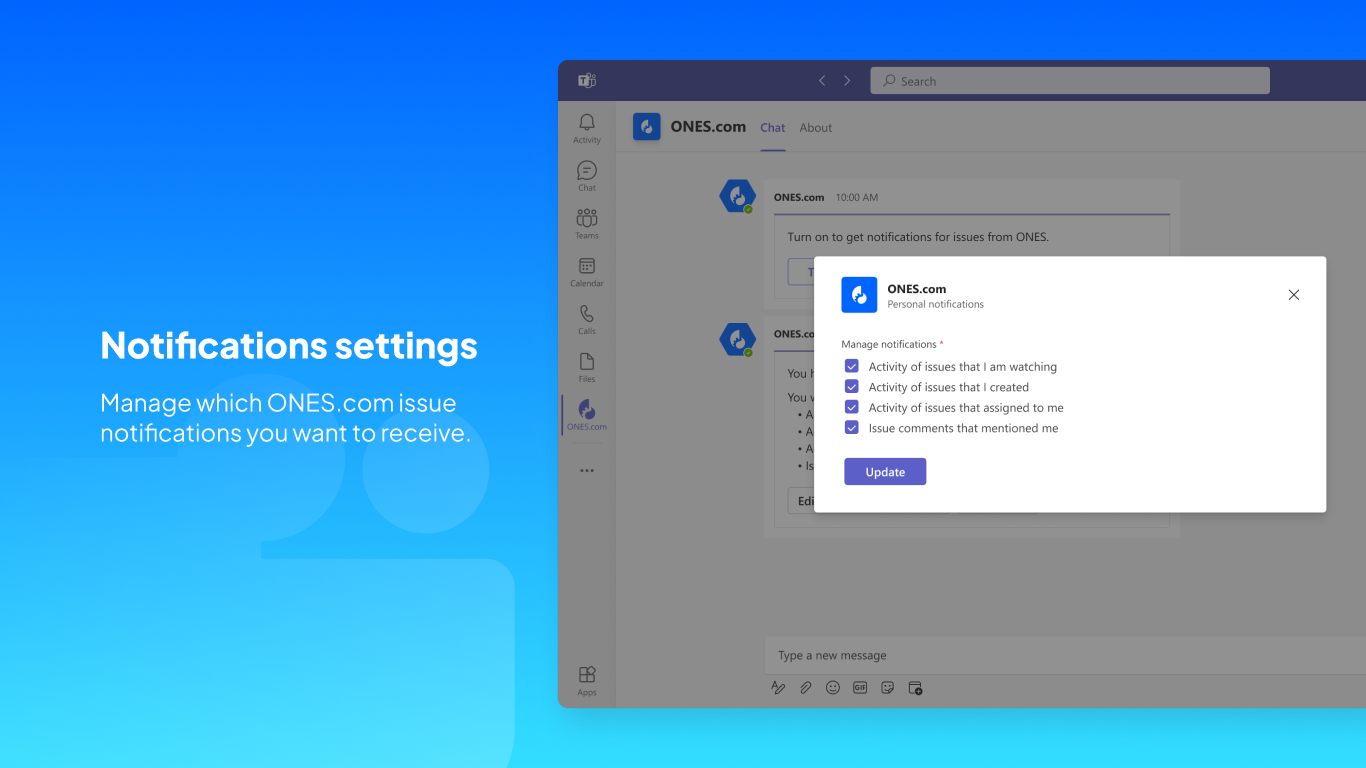Click the Search field
Image resolution: width=1366 pixels, height=768 pixels.
point(1070,81)
